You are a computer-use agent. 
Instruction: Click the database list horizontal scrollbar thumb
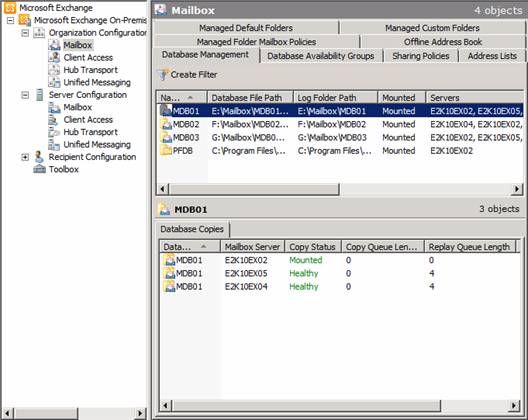(255, 189)
